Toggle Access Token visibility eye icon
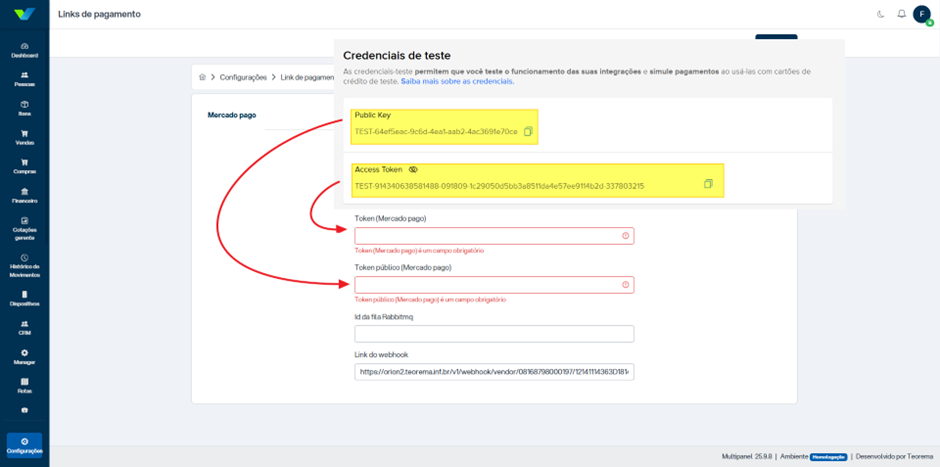This screenshot has width=940, height=467. click(x=412, y=170)
